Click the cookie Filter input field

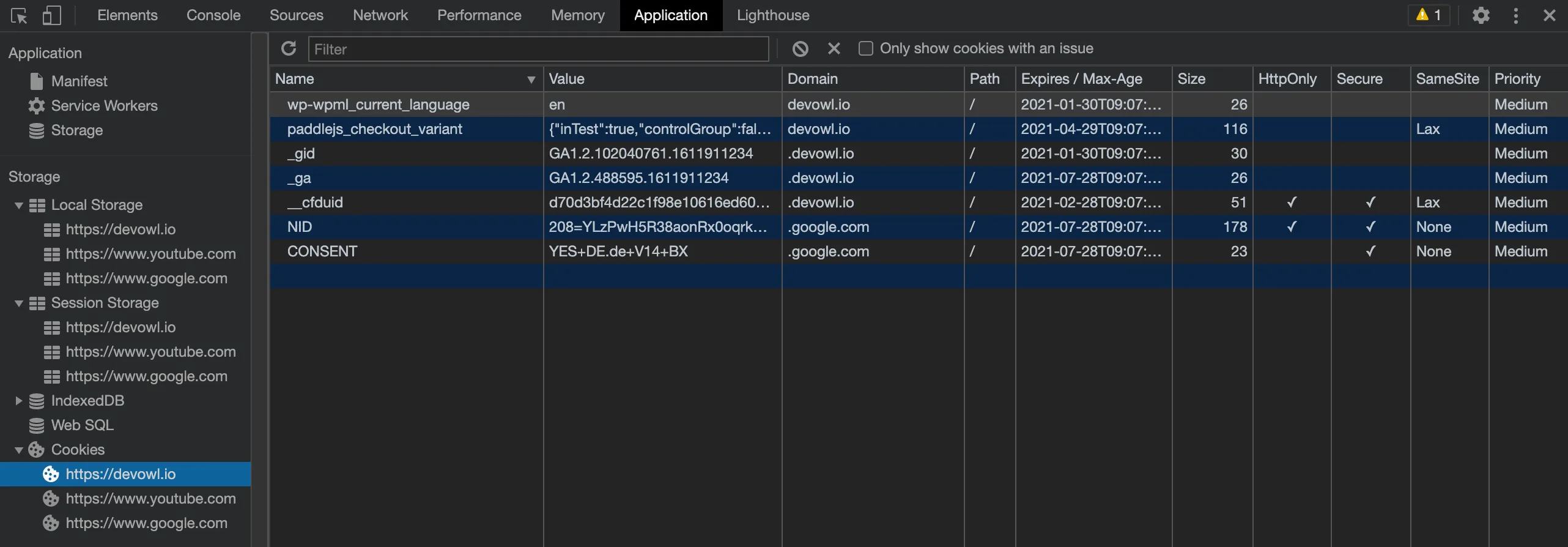point(538,49)
